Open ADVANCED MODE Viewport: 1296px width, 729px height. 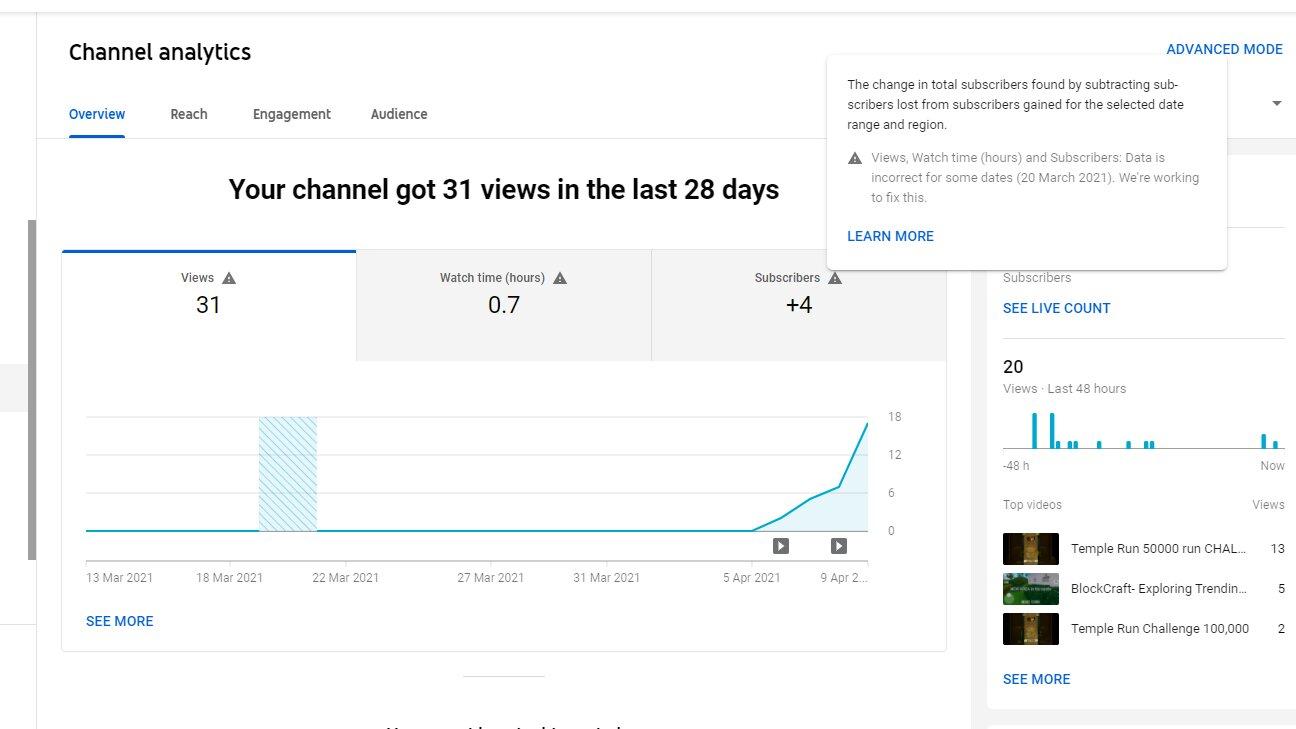click(x=1224, y=49)
